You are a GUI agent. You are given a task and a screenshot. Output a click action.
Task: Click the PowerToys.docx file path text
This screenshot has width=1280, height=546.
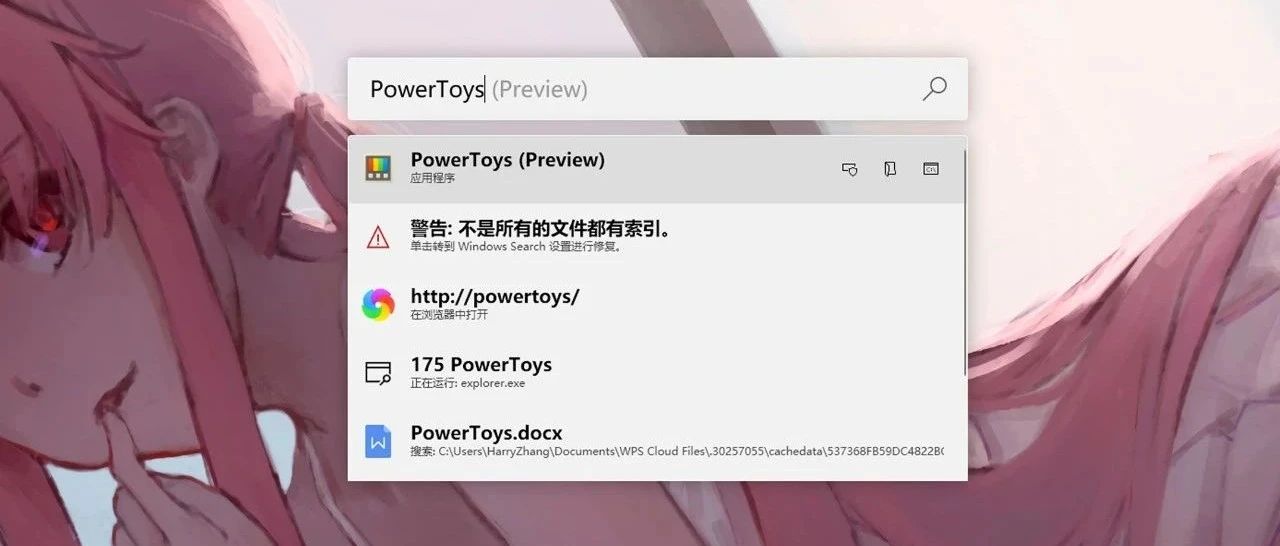click(x=676, y=452)
